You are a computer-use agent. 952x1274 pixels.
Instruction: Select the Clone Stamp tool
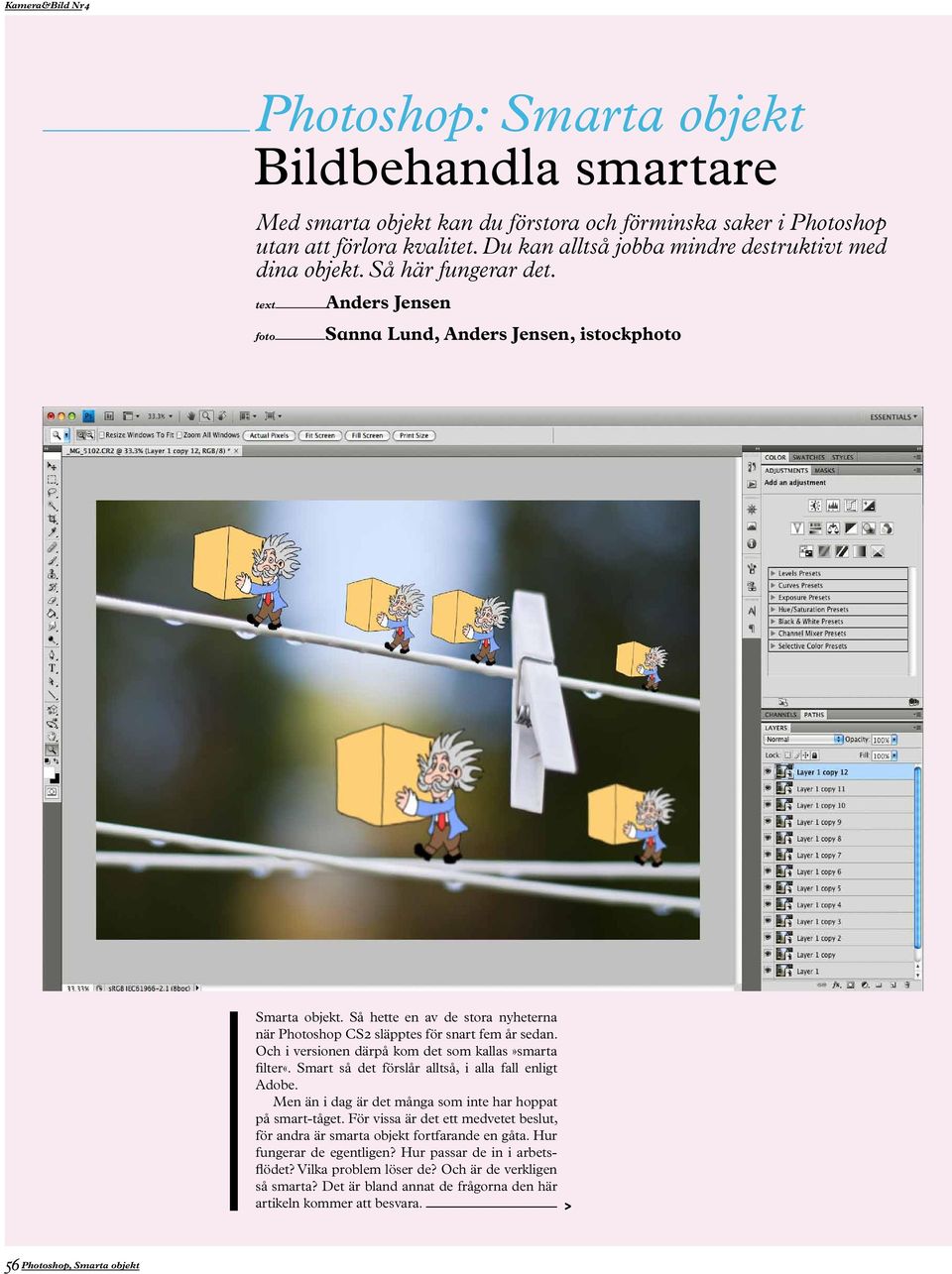tap(52, 574)
